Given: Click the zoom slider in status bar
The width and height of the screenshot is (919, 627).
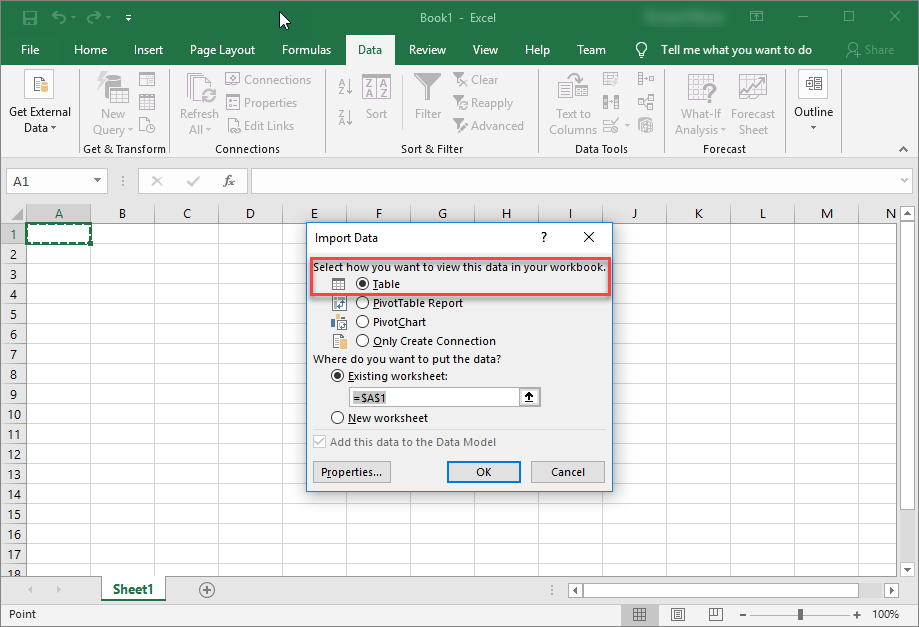Looking at the screenshot, I should [x=800, y=614].
